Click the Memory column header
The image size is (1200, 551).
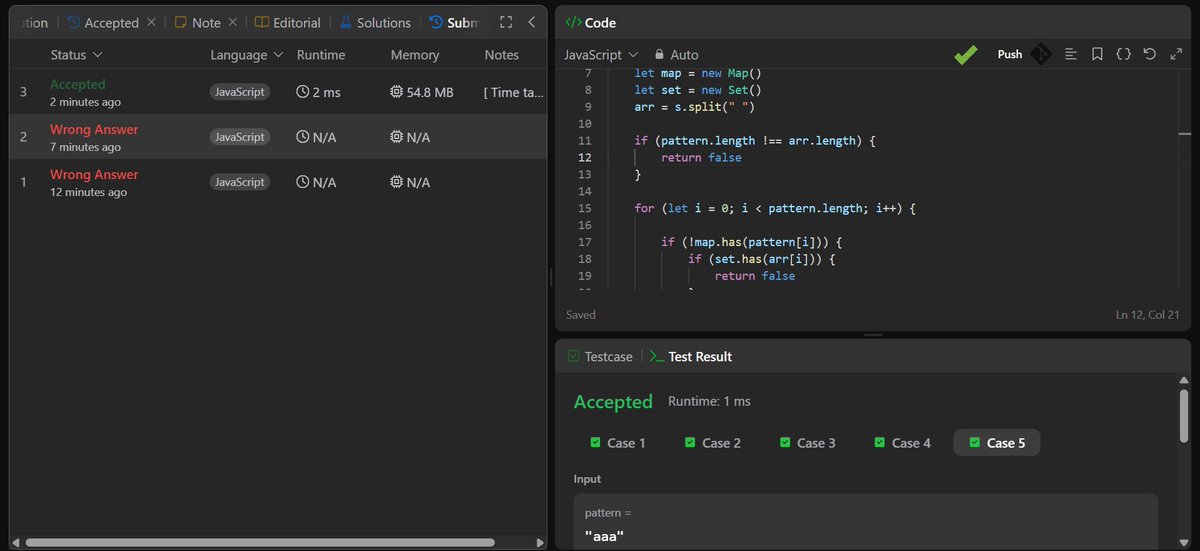[x=415, y=55]
